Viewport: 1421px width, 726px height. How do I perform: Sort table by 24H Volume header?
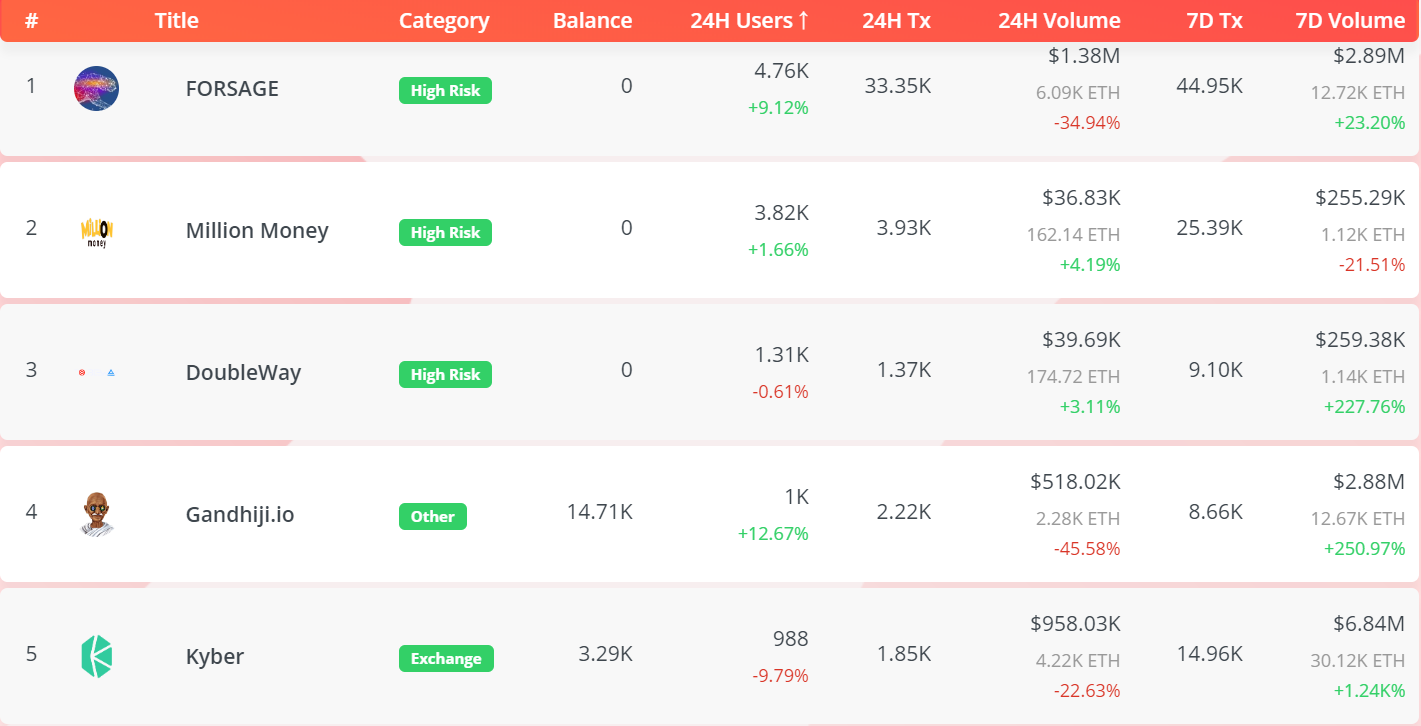(x=1059, y=21)
